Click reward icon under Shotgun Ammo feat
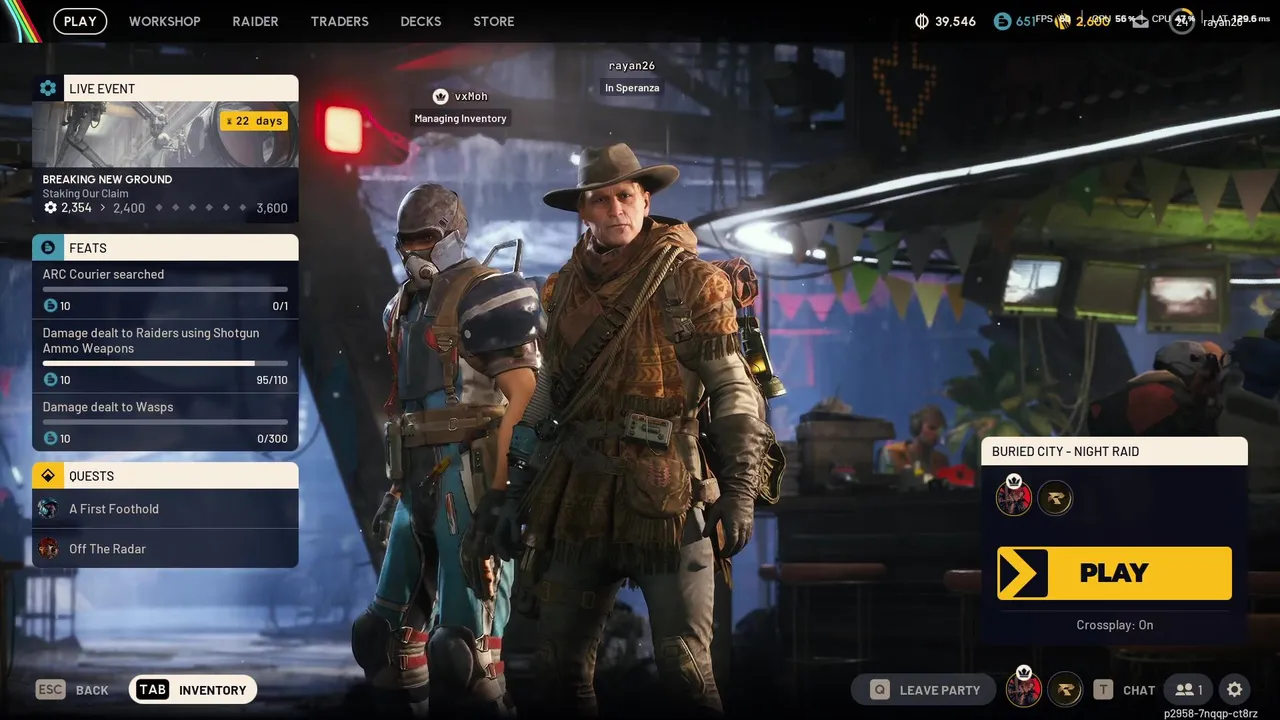Viewport: 1280px width, 720px height. (50, 380)
